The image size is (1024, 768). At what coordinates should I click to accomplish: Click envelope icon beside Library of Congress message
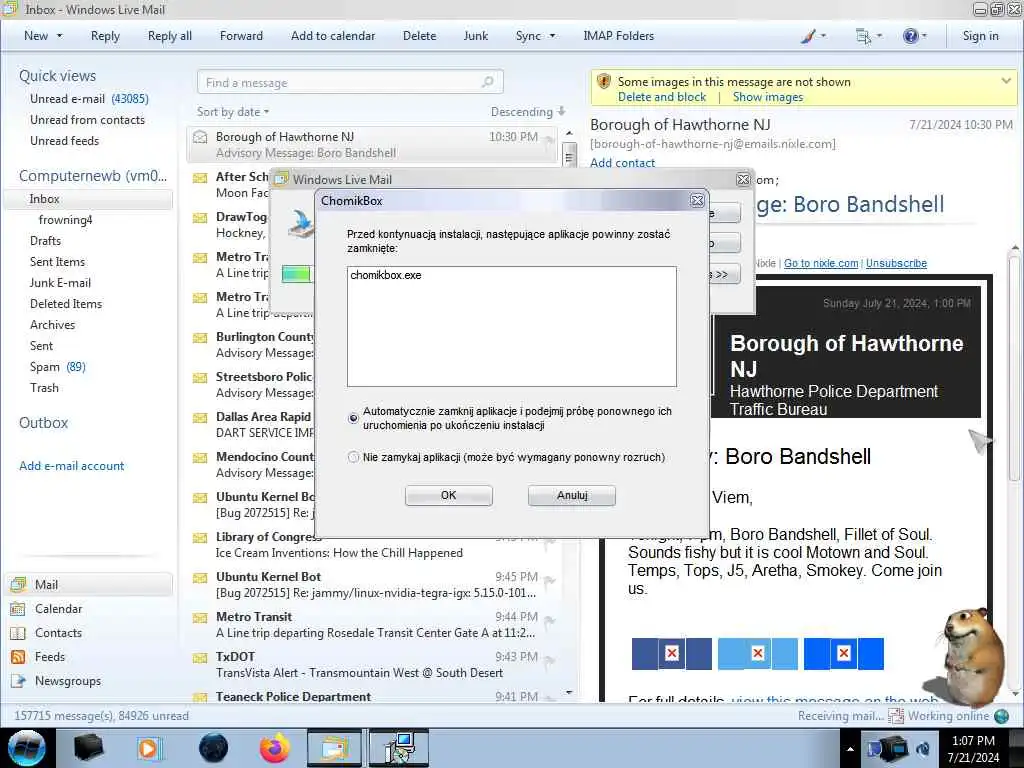[x=200, y=537]
